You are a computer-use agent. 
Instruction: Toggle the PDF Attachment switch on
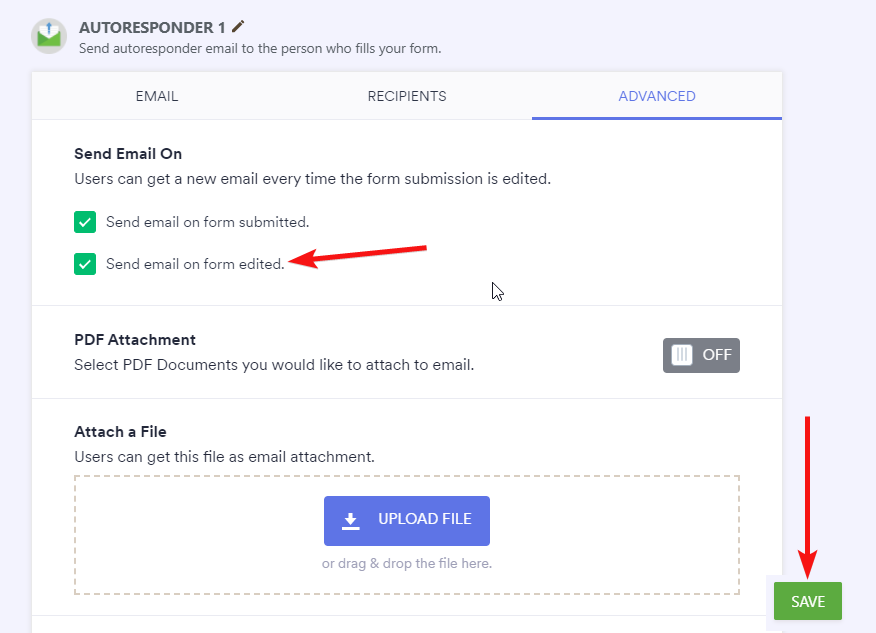point(701,355)
